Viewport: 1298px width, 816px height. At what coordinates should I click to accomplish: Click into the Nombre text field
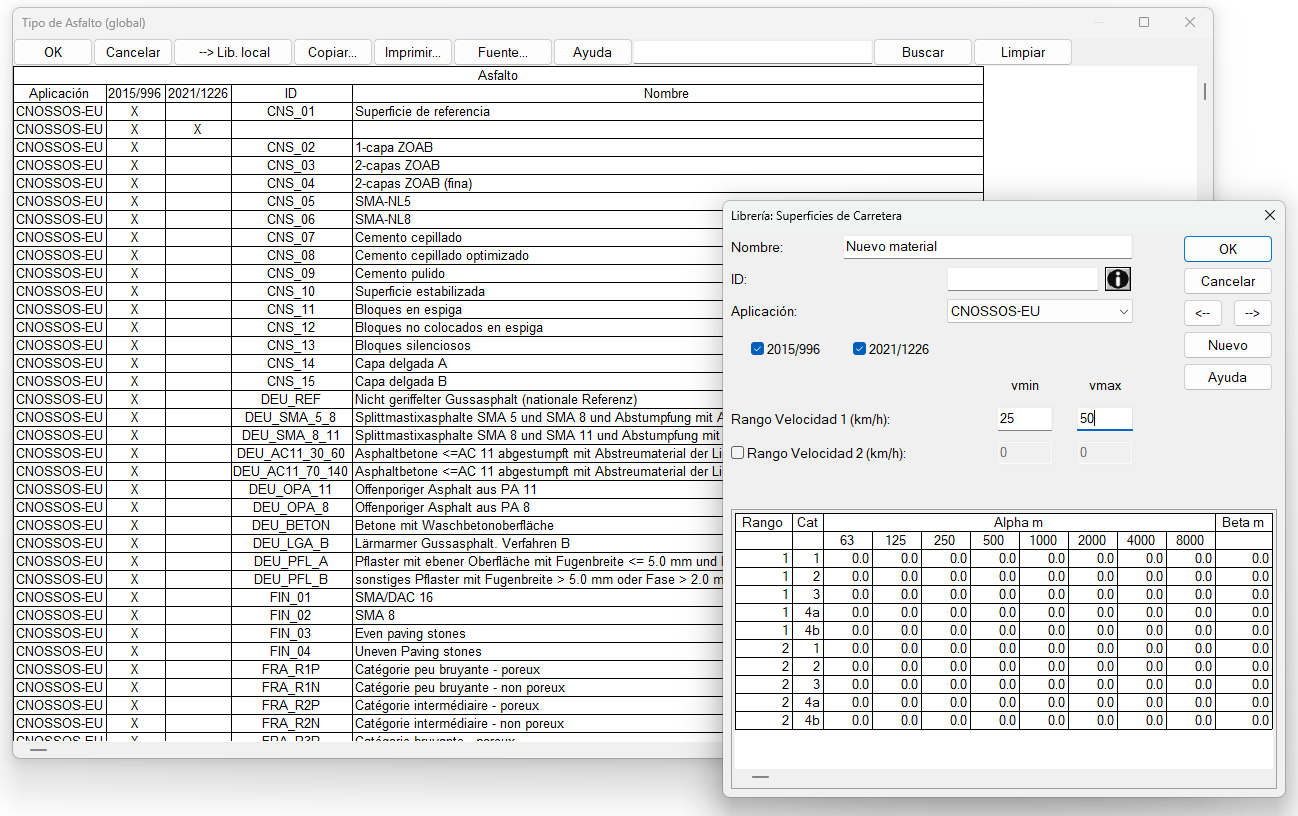(x=987, y=246)
